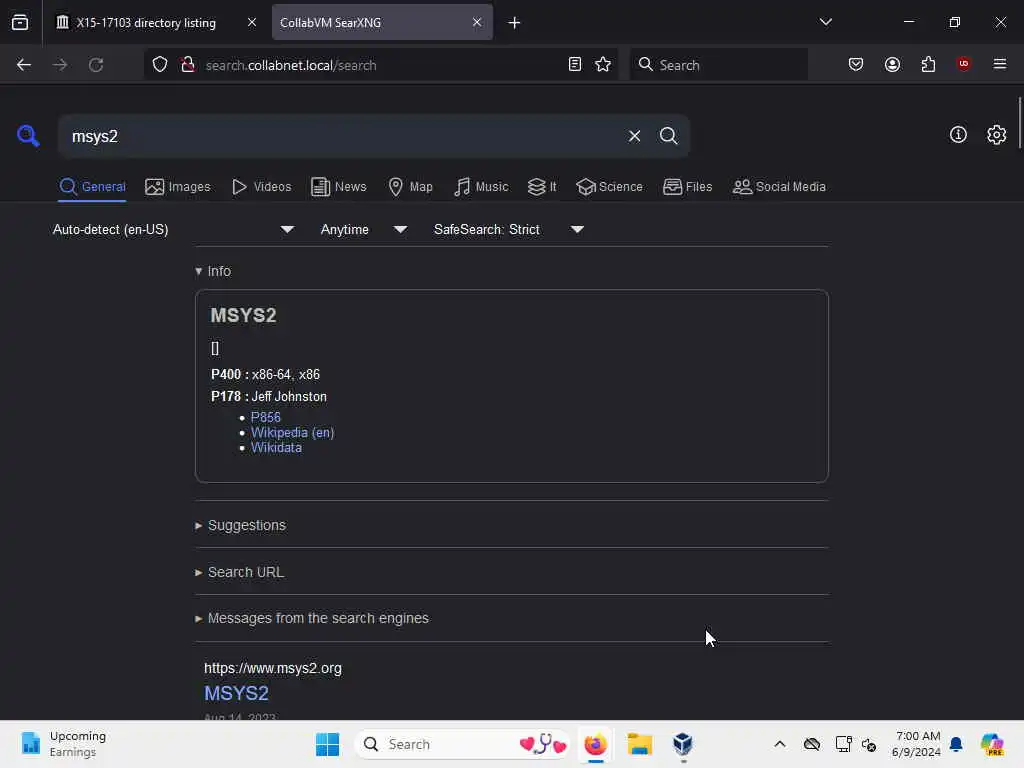Click the address bar URL
The height and width of the screenshot is (768, 1024).
[x=291, y=65]
